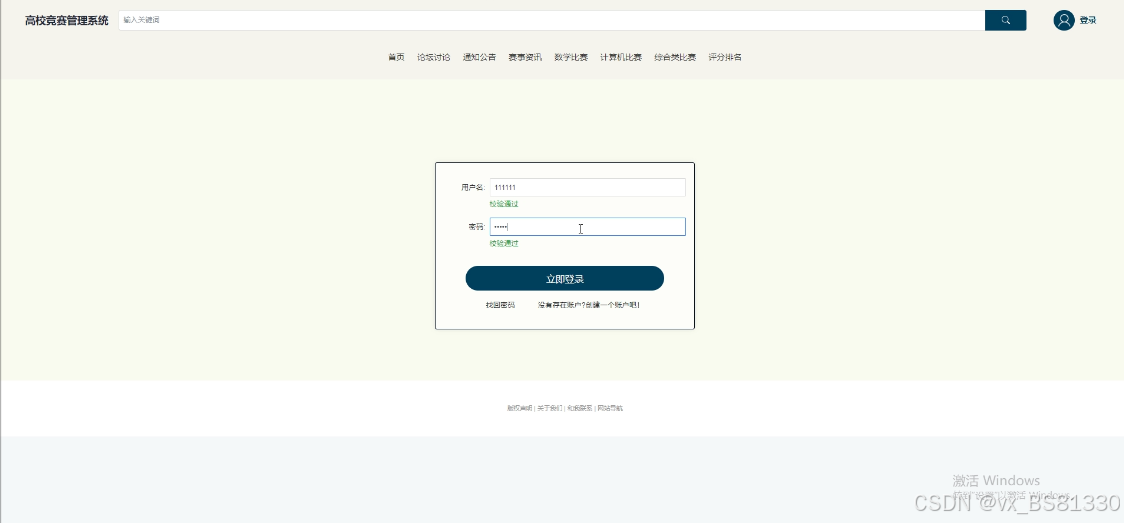Click the user avatar icon
This screenshot has width=1124, height=523.
click(1064, 20)
